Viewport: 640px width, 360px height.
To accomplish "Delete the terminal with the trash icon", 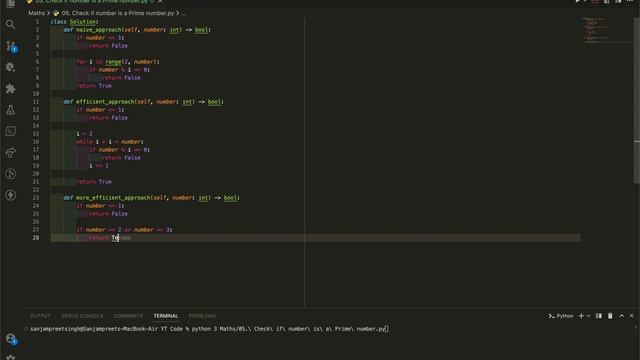I will pyautogui.click(x=610, y=316).
